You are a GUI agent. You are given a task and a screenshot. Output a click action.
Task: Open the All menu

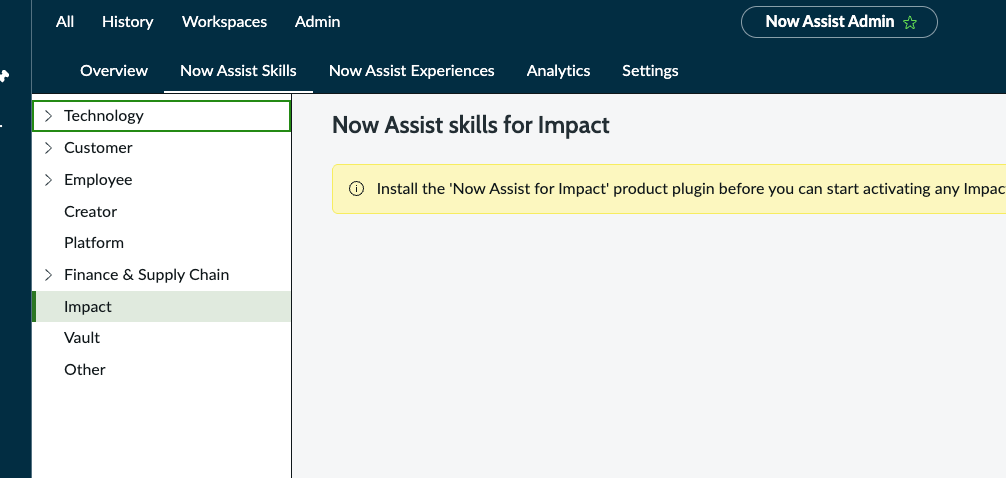point(65,22)
